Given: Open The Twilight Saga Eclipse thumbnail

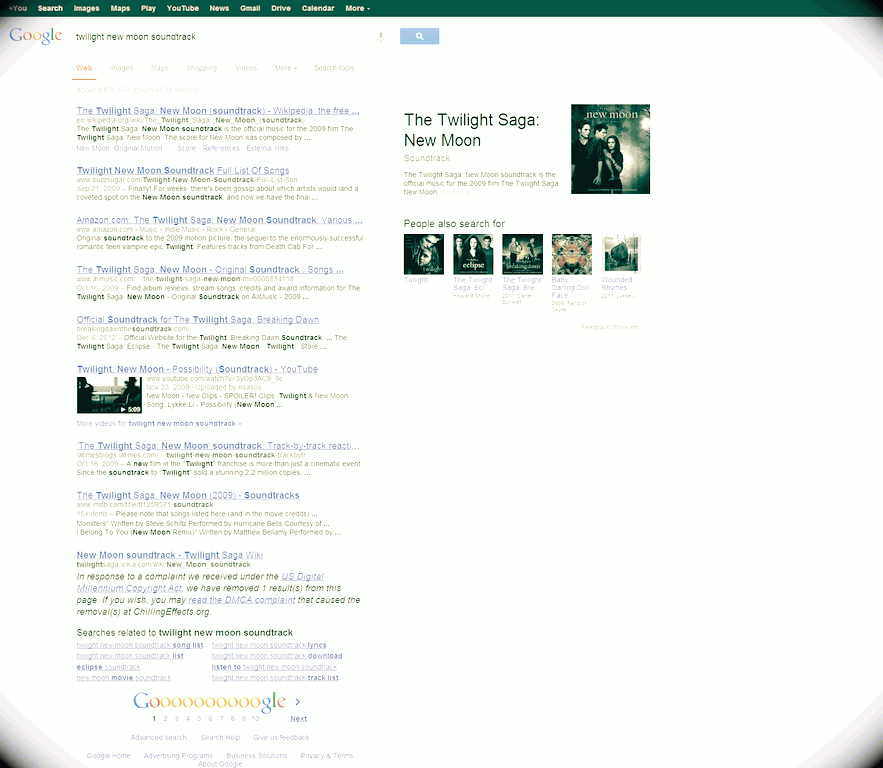Looking at the screenshot, I should [473, 254].
